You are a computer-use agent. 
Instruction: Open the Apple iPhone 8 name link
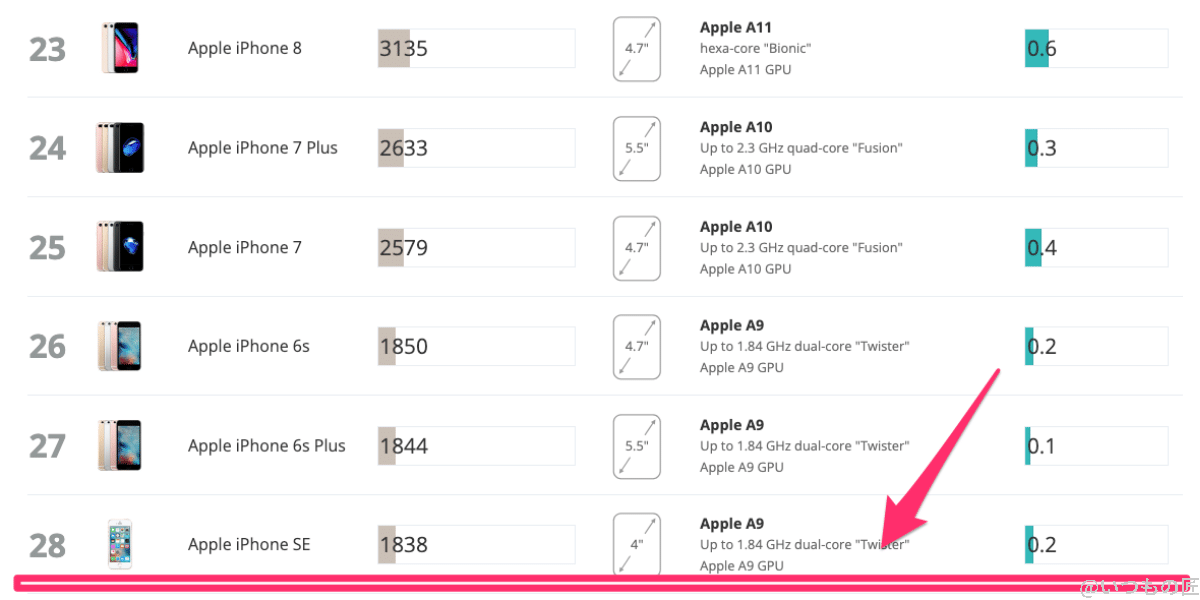pos(244,47)
